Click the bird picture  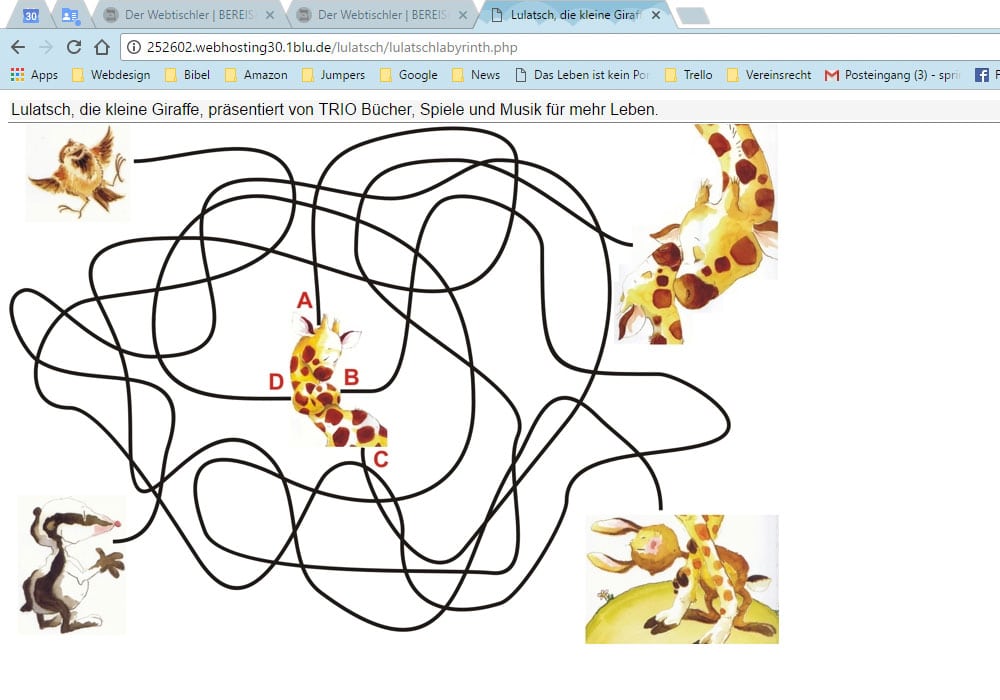click(x=77, y=172)
